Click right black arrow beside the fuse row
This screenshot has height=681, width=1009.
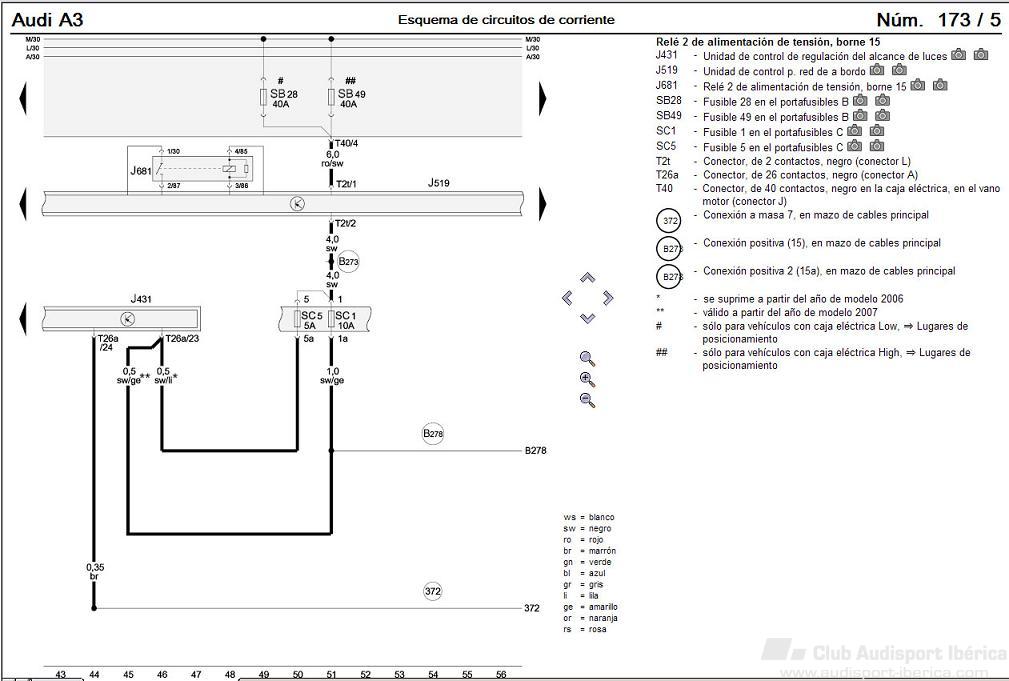[542, 98]
